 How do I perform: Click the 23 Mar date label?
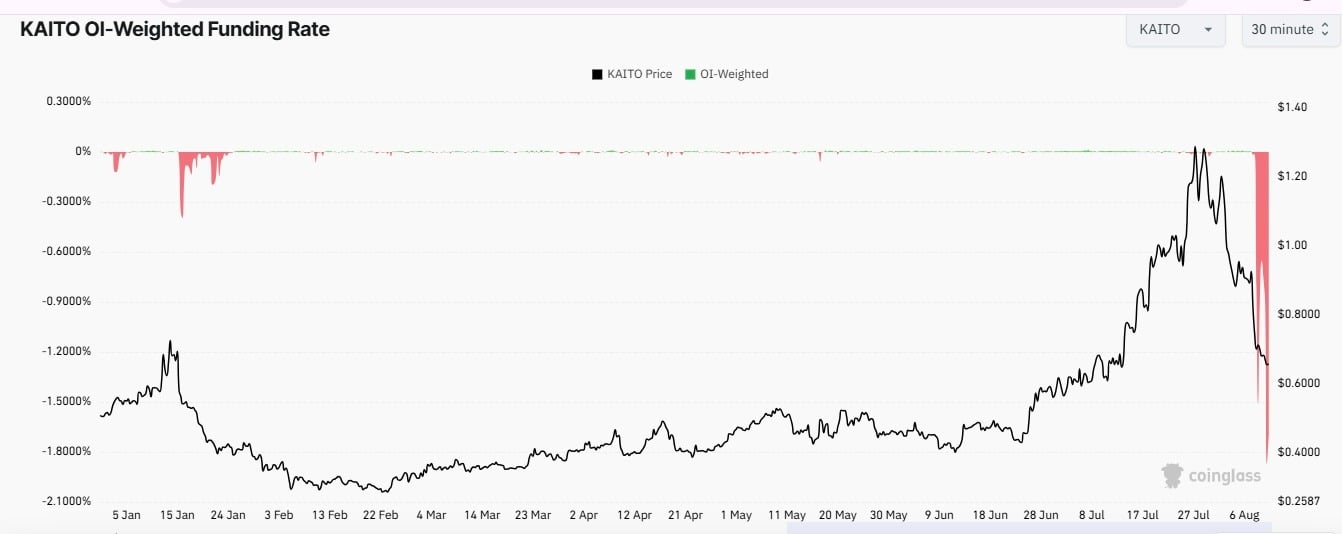click(x=532, y=516)
